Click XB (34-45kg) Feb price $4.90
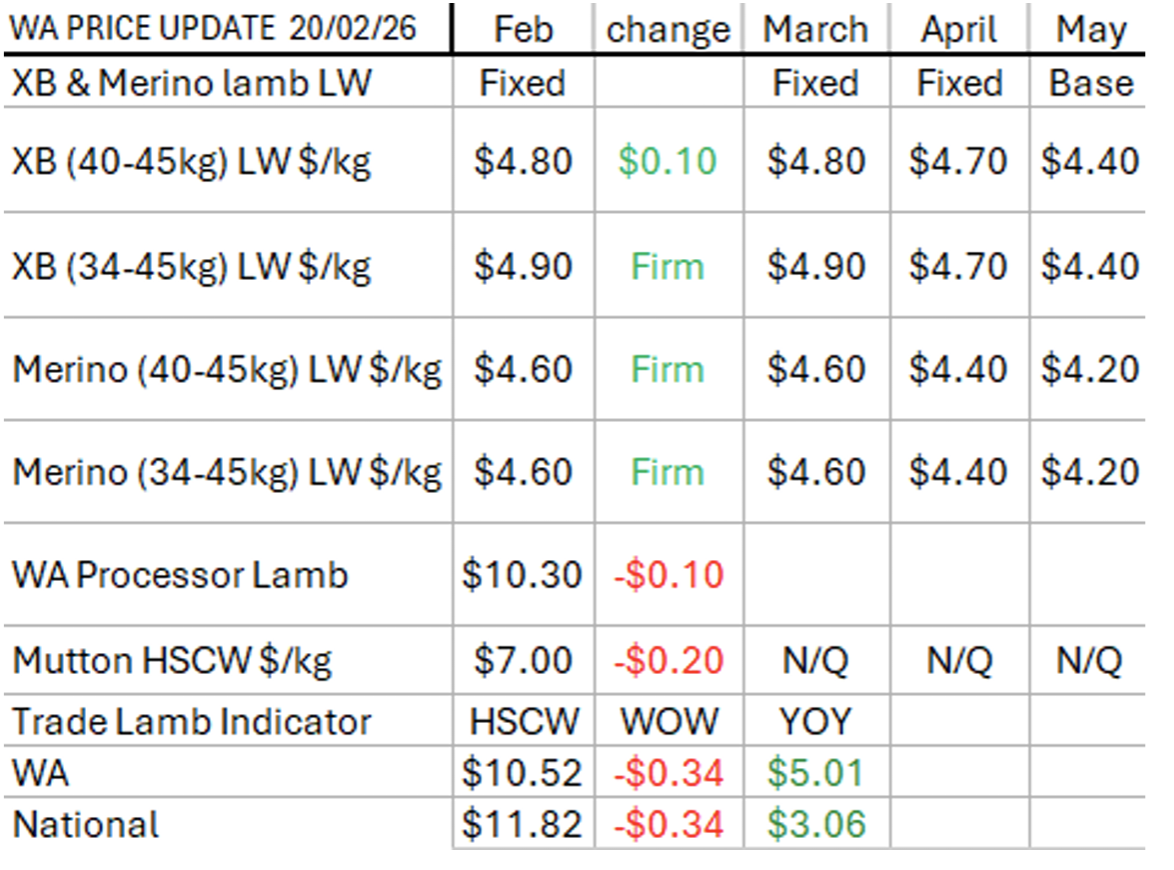Image resolution: width=1174 pixels, height=870 pixels. click(523, 267)
